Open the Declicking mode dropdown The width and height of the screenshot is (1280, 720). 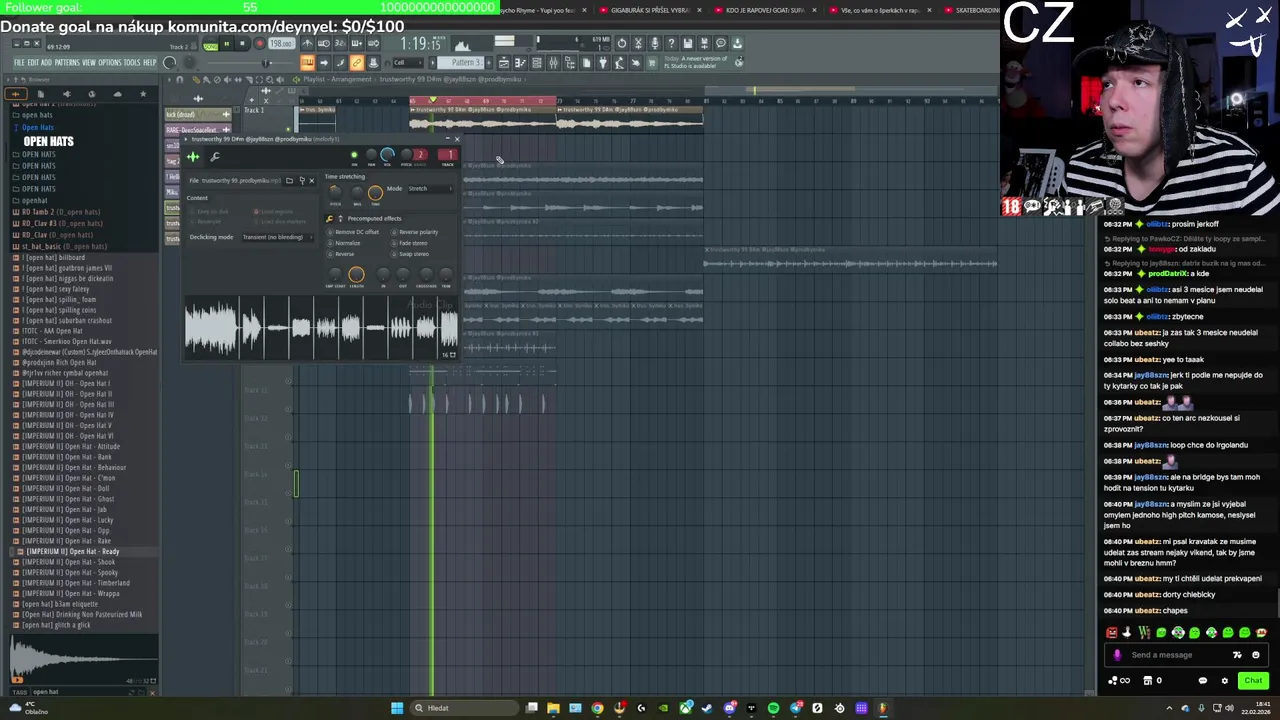tap(277, 237)
